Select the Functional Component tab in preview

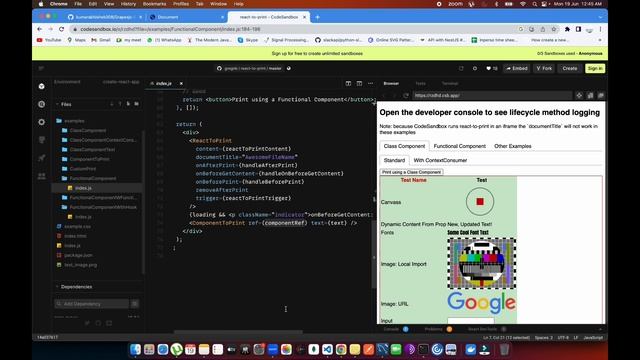pyautogui.click(x=460, y=146)
